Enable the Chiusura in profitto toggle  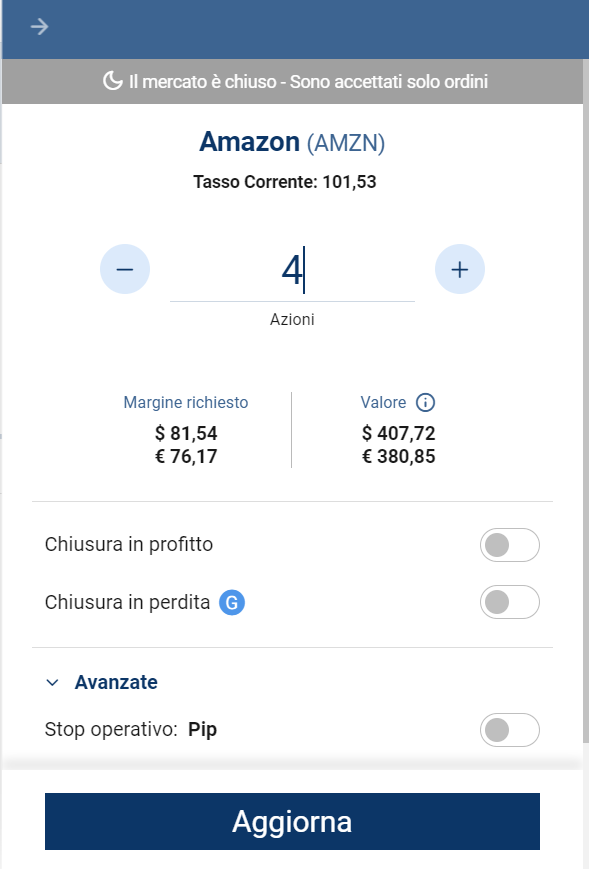[509, 545]
